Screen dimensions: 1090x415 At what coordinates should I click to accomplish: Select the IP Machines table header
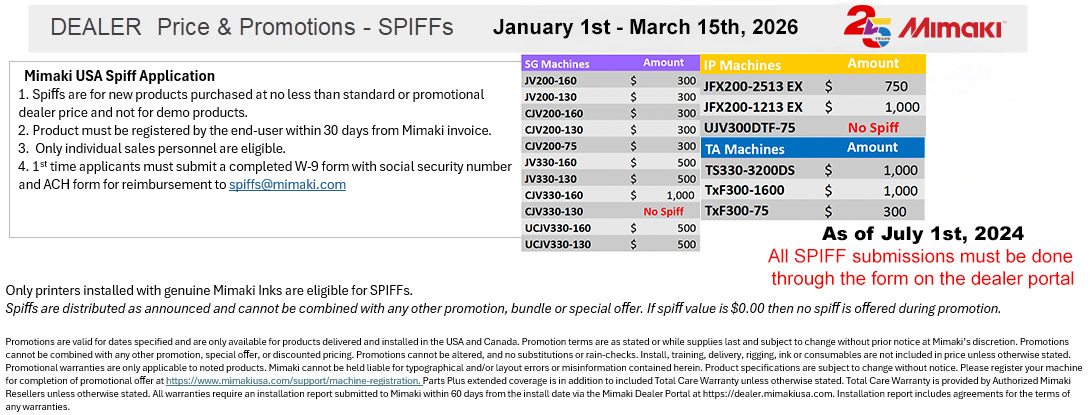[744, 64]
